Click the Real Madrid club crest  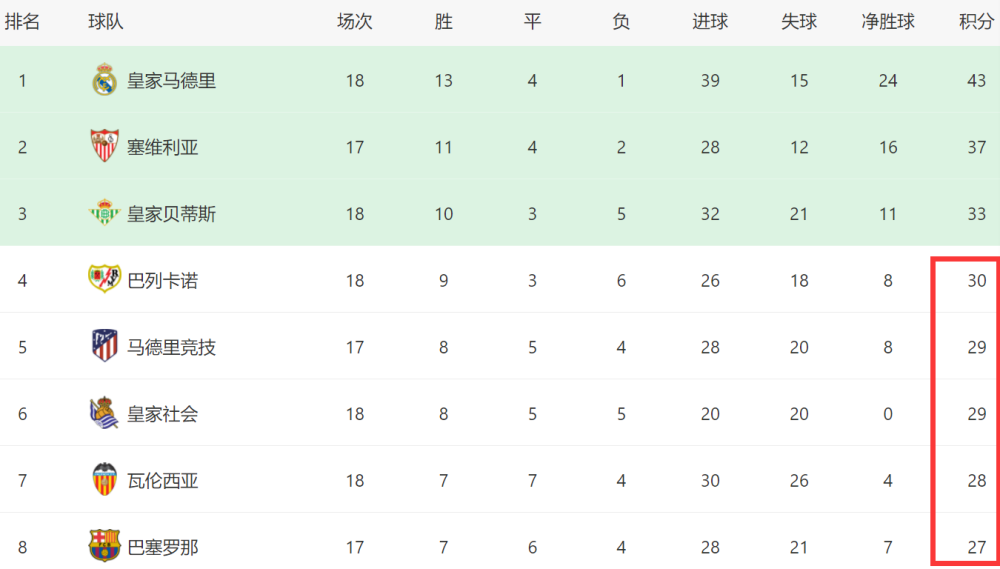pyautogui.click(x=104, y=80)
